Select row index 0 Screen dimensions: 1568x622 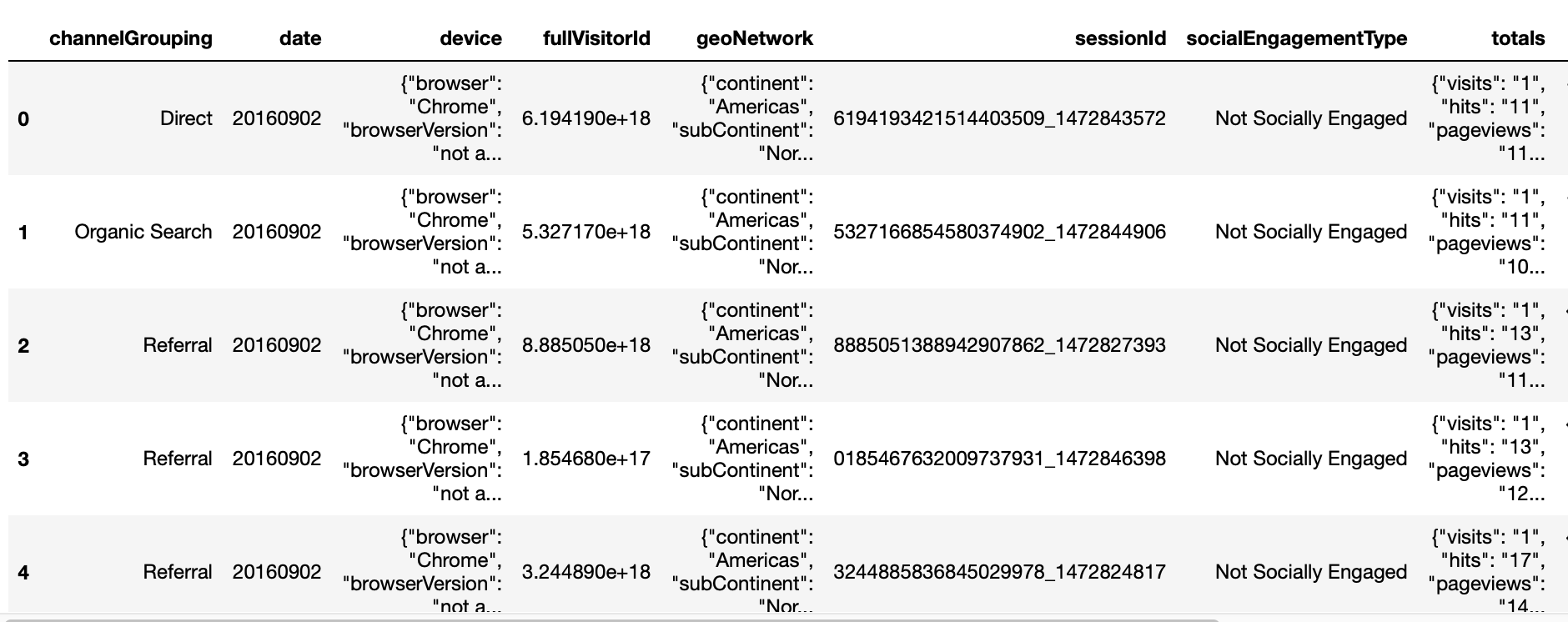pos(23,119)
